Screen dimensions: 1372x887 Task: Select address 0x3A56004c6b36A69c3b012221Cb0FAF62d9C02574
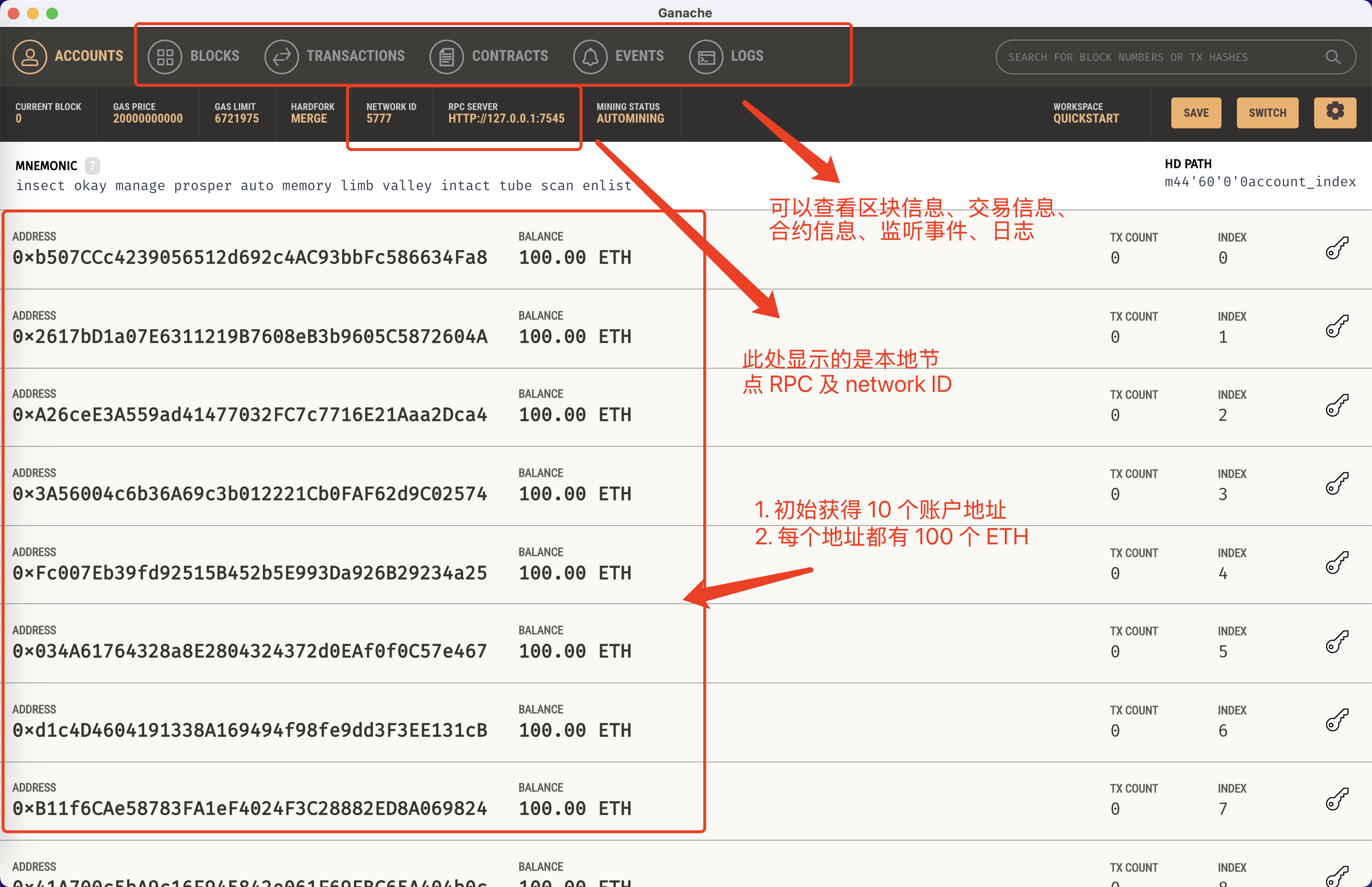click(250, 494)
